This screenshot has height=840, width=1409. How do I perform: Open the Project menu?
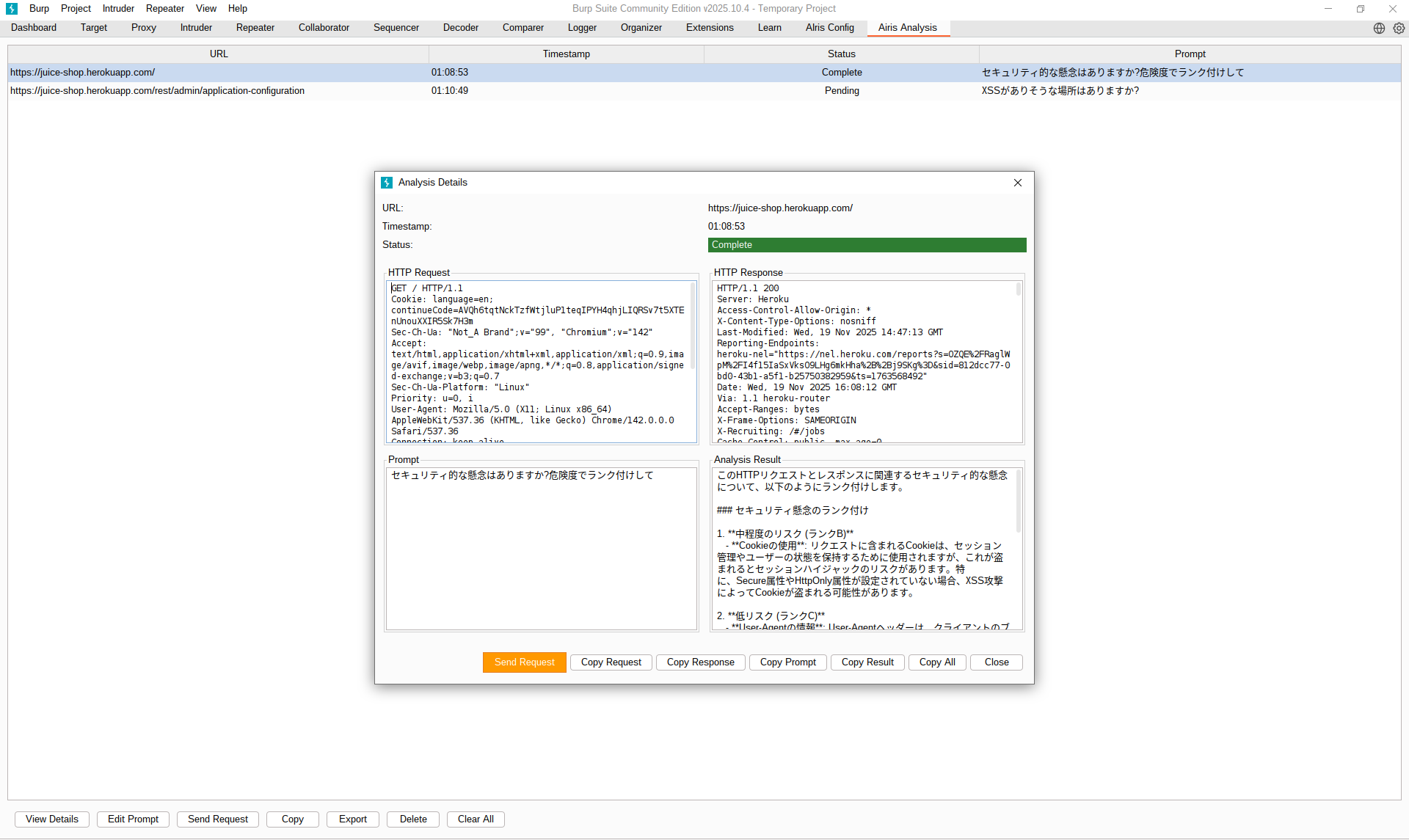coord(76,9)
